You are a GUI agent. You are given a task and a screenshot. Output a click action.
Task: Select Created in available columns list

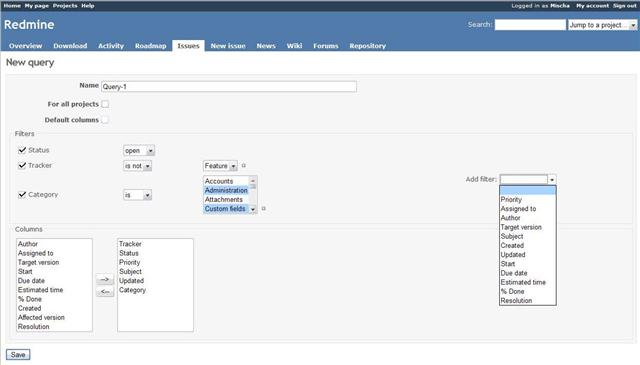pyautogui.click(x=54, y=308)
